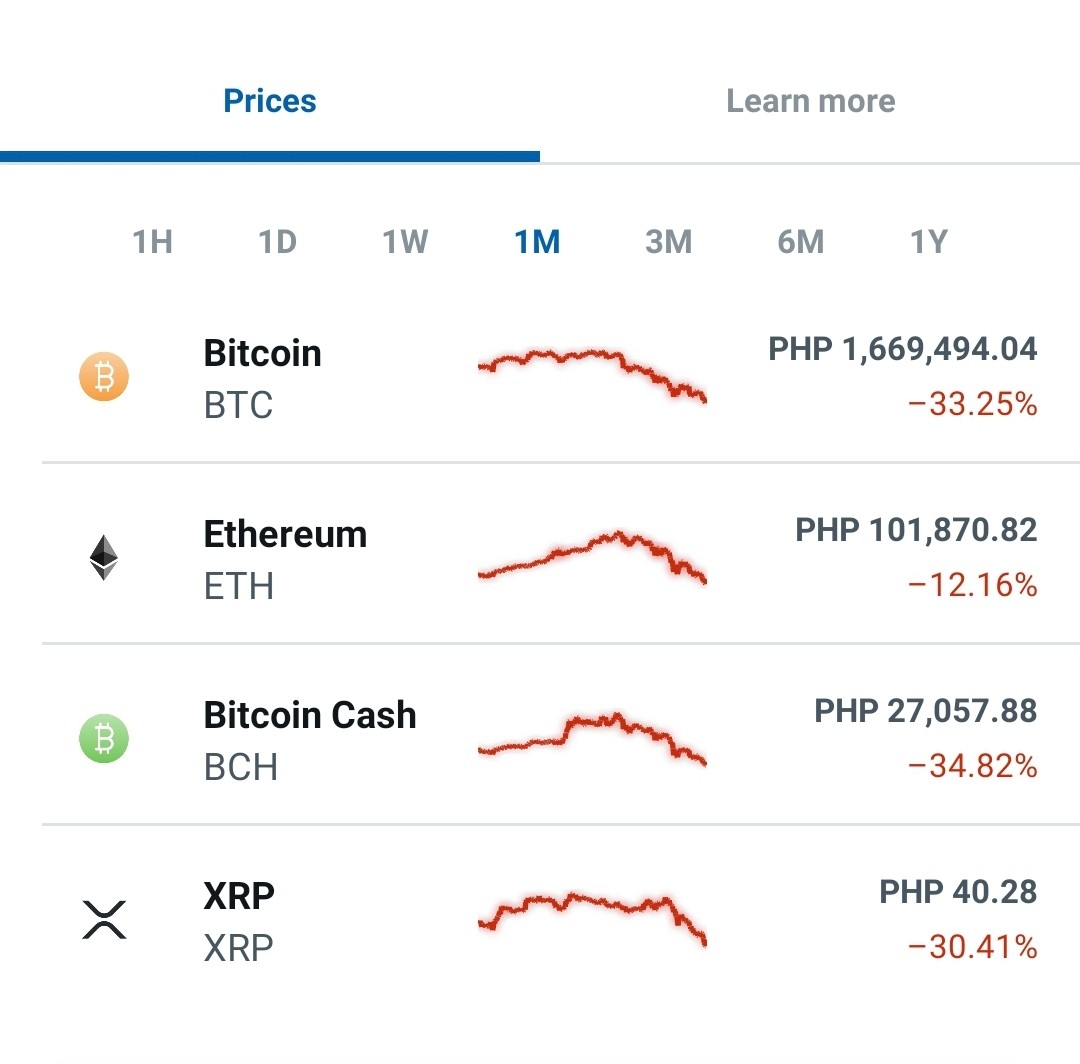Tap the XRP price PHP 40.28
Viewport: 1080px width, 1064px height.
(x=958, y=892)
